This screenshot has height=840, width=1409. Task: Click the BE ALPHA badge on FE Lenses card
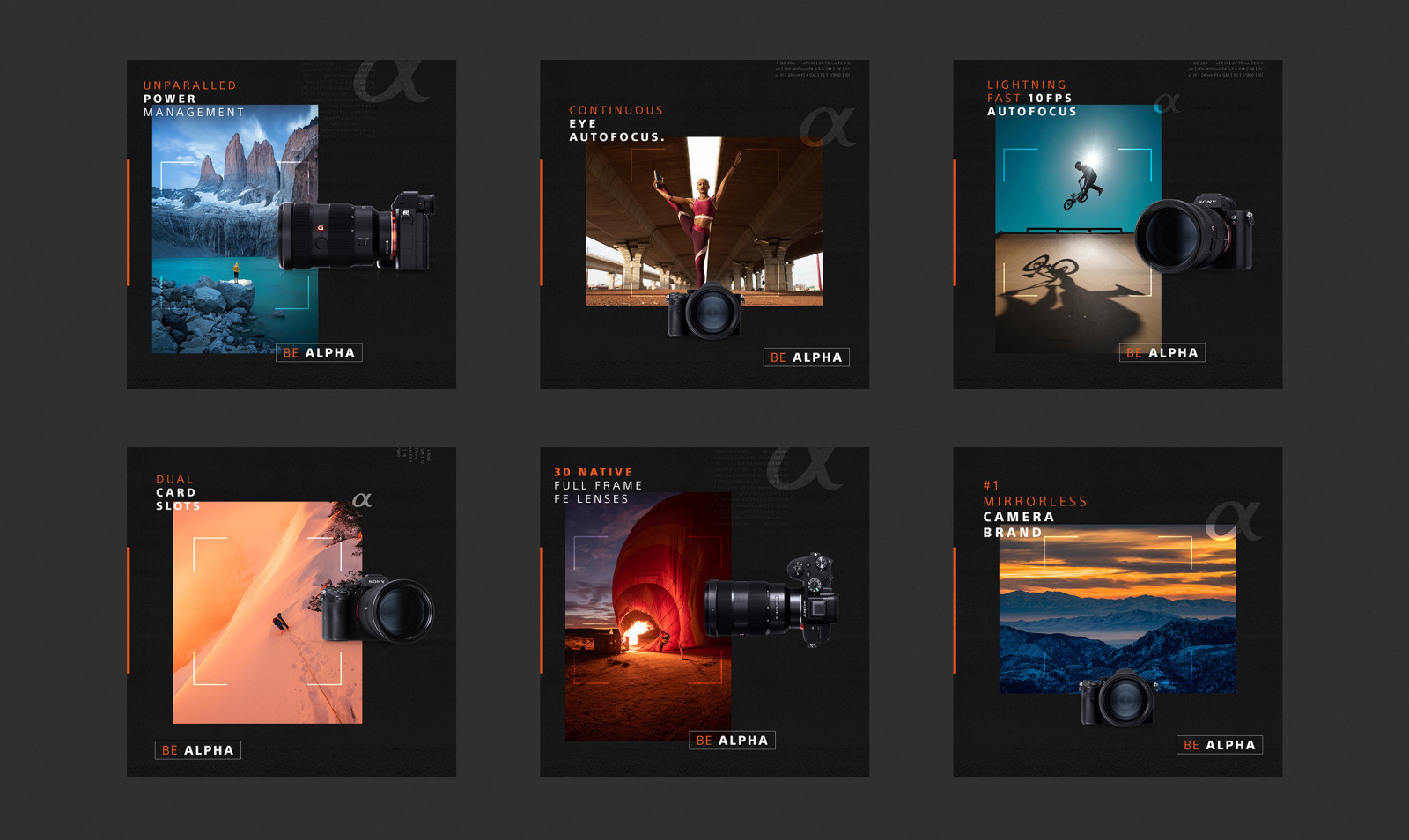pos(732,741)
